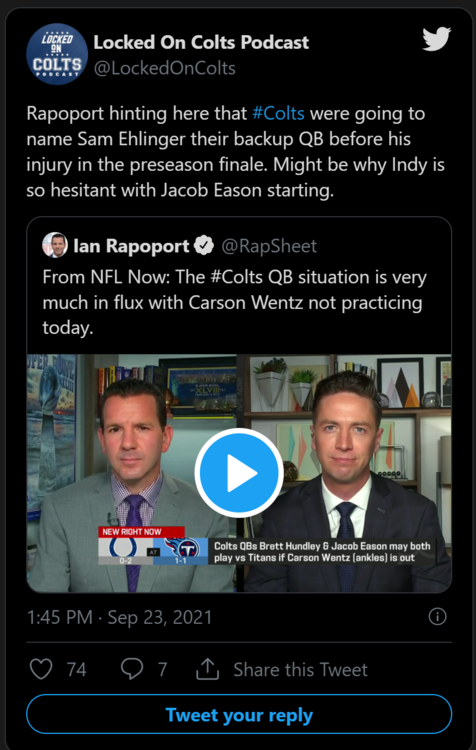Play the embedded NFL Now video
Image resolution: width=476 pixels, height=750 pixels.
click(239, 473)
